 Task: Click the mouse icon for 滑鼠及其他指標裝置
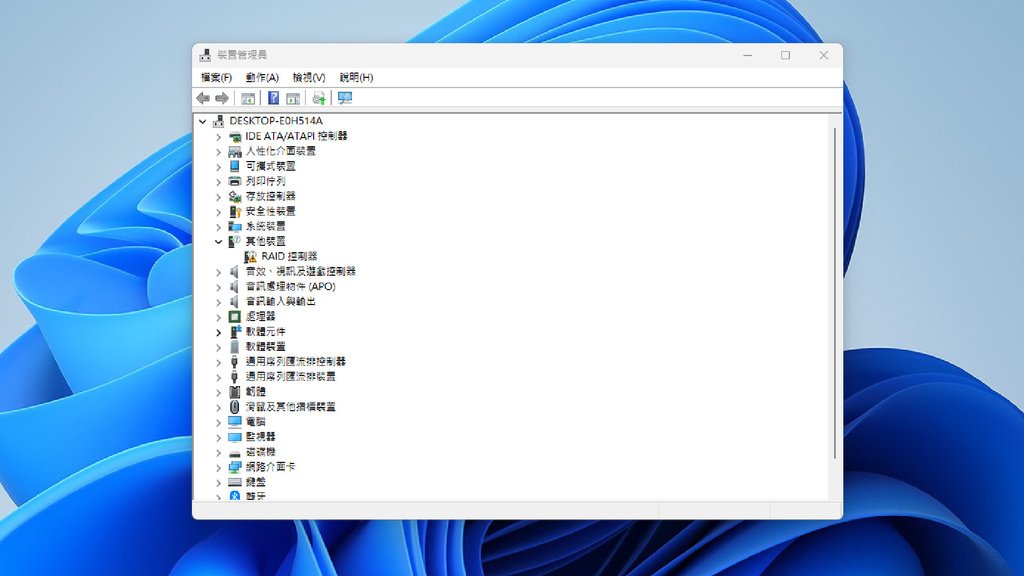234,406
